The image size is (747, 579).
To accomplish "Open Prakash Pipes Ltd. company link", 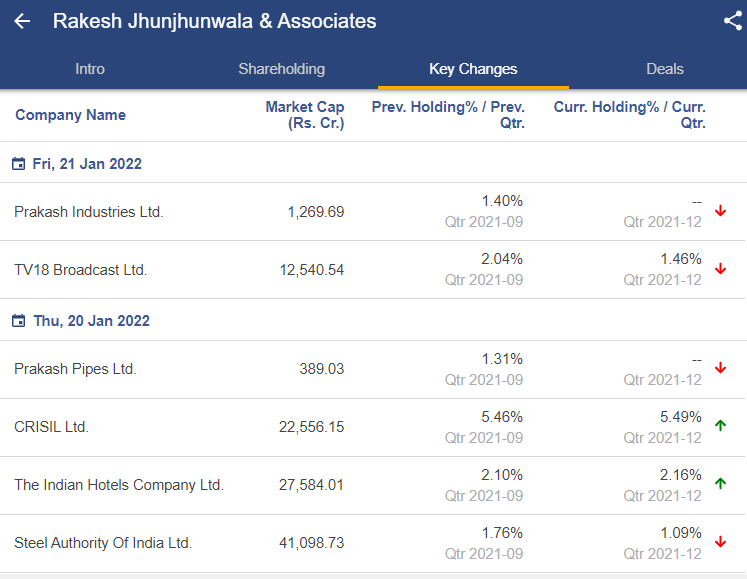I will pyautogui.click(x=75, y=369).
